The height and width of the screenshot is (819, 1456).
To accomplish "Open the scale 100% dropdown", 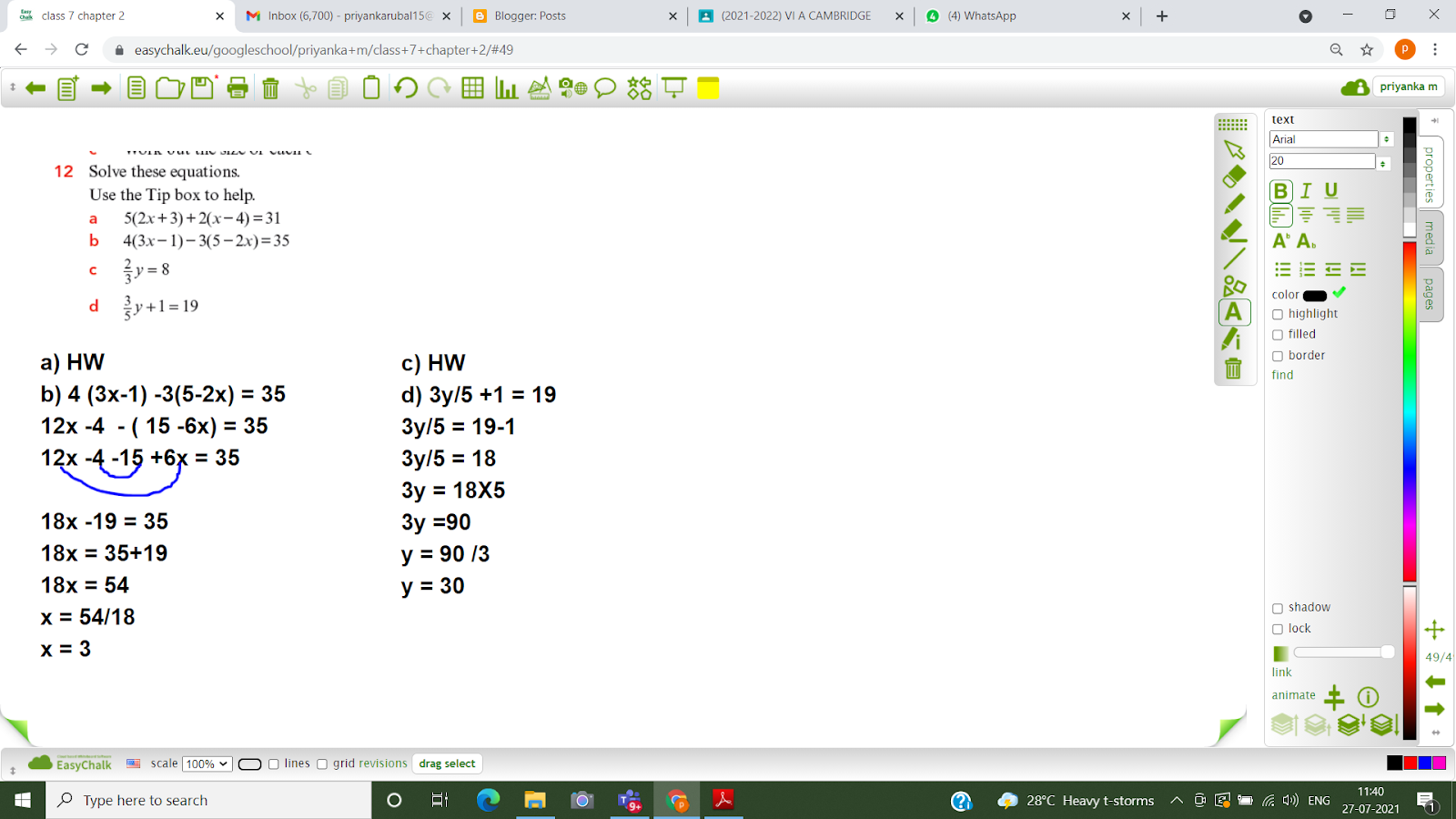I will (x=207, y=764).
